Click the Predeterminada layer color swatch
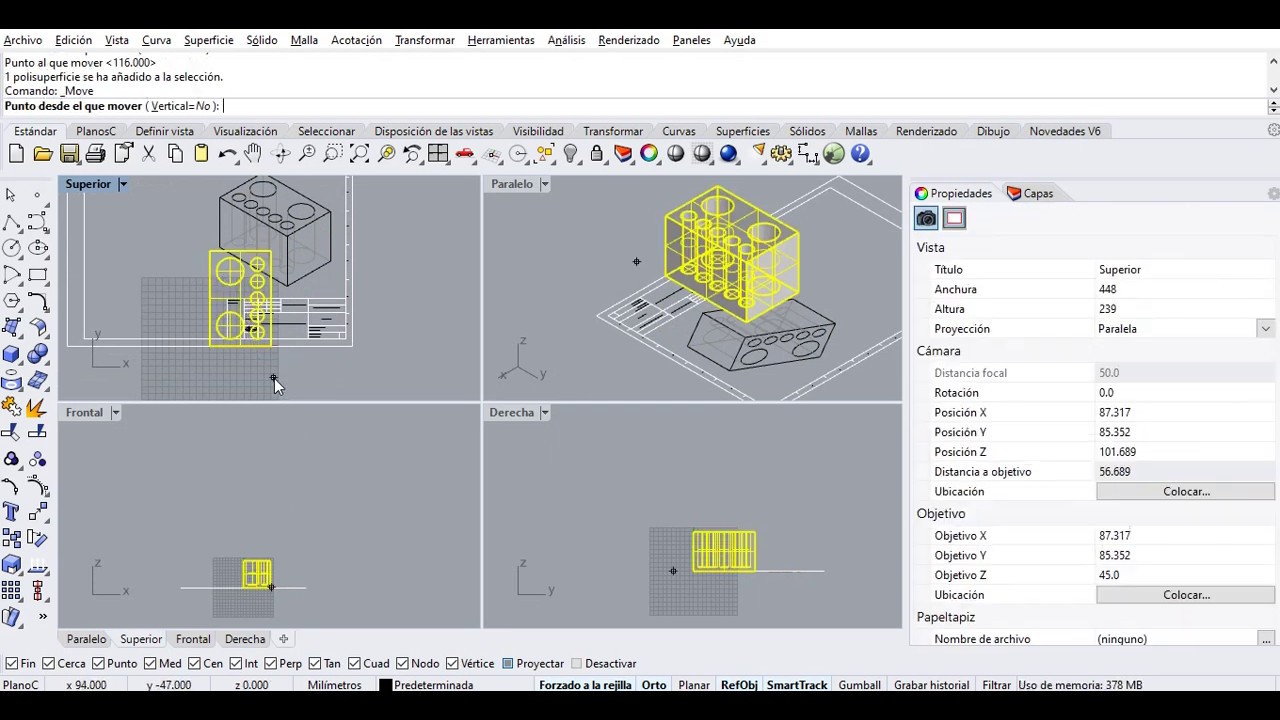This screenshot has width=1280, height=720. tap(385, 685)
